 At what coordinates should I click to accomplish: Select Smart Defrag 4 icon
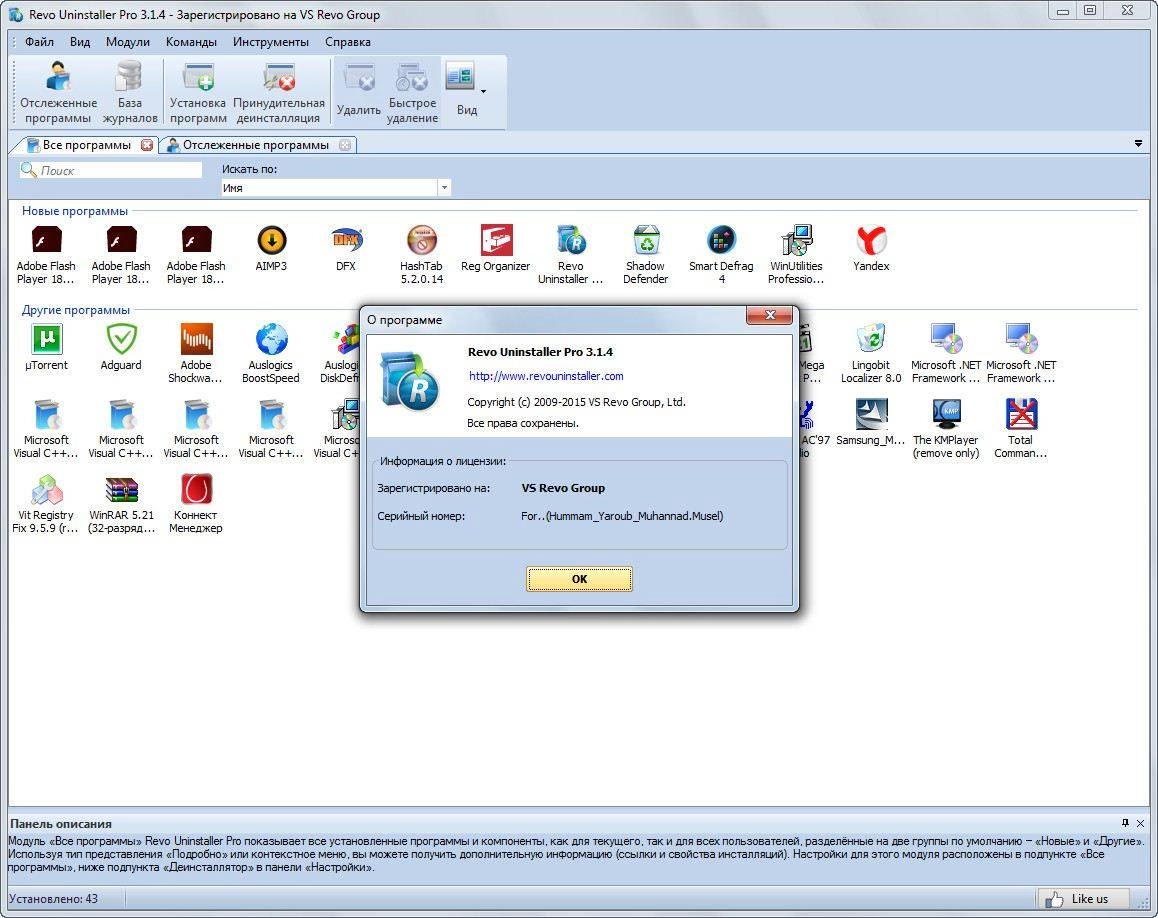(x=721, y=256)
